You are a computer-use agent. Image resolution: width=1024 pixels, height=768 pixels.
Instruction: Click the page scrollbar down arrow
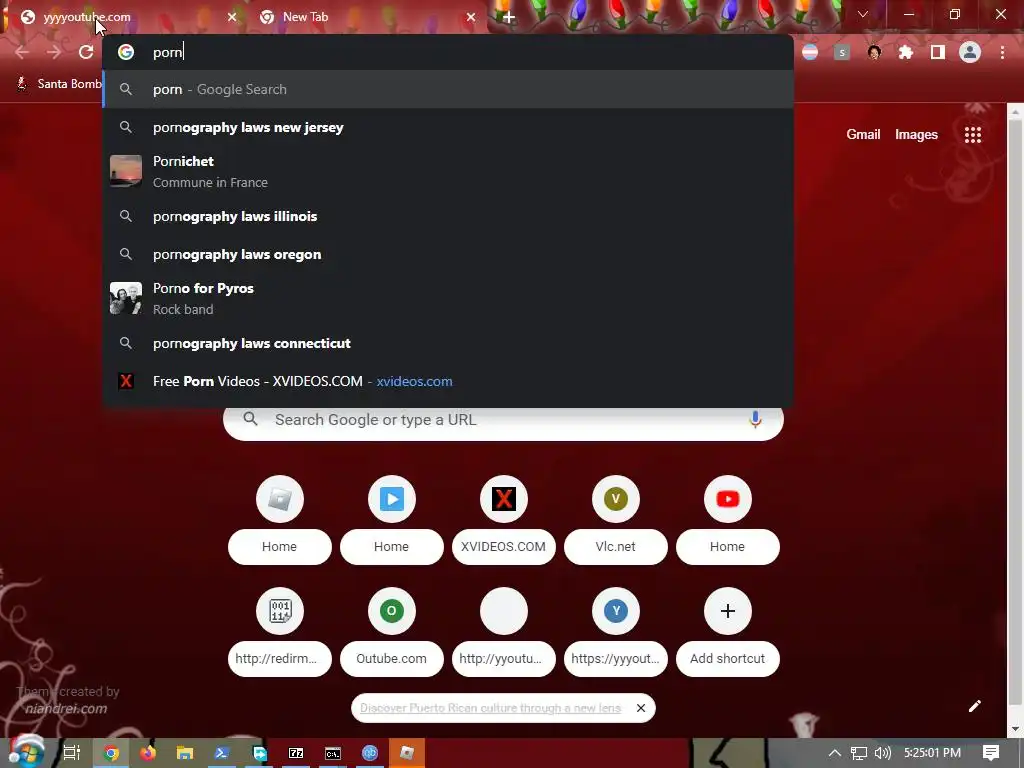[1015, 729]
